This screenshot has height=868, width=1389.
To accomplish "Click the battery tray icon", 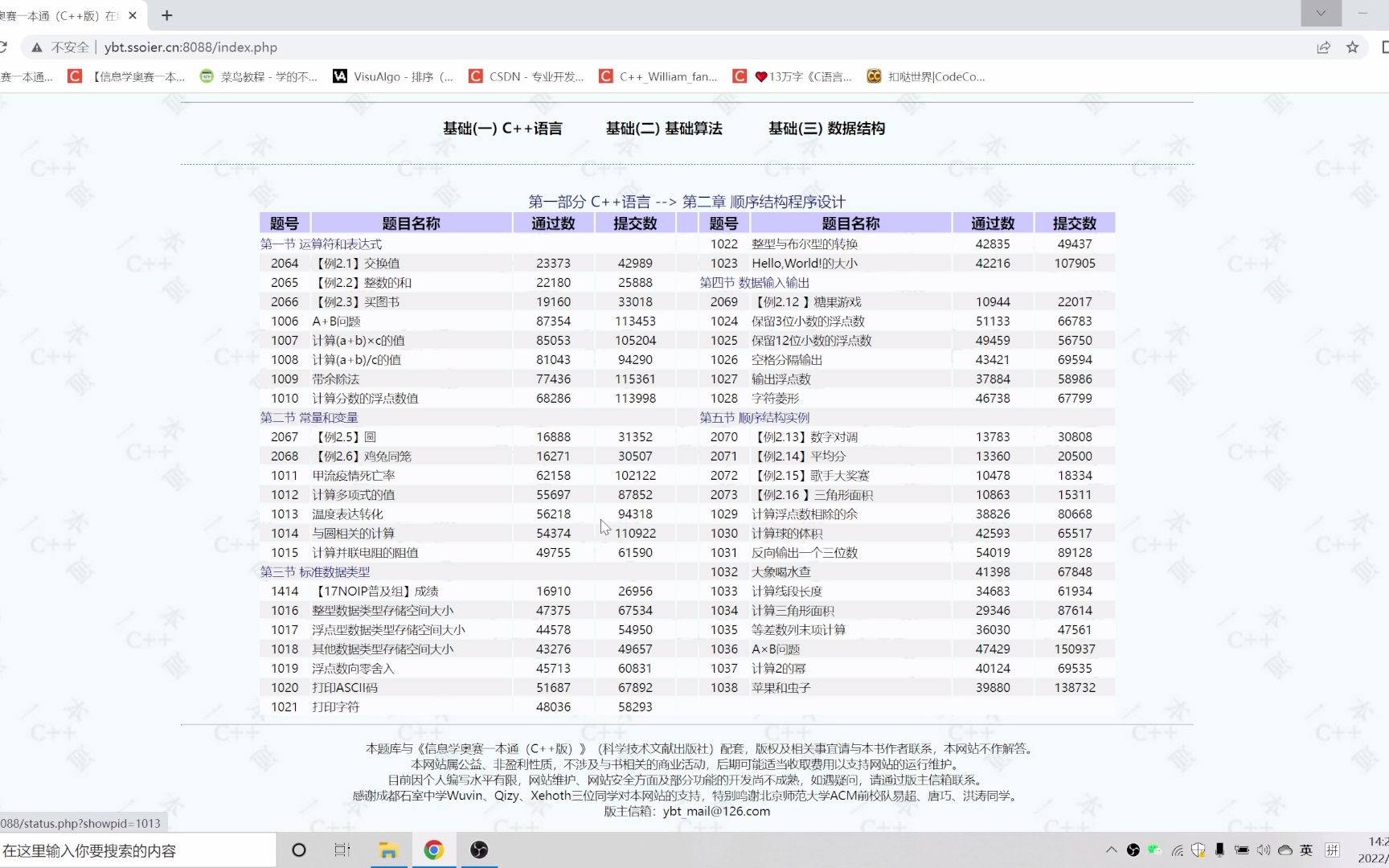I will (1242, 850).
